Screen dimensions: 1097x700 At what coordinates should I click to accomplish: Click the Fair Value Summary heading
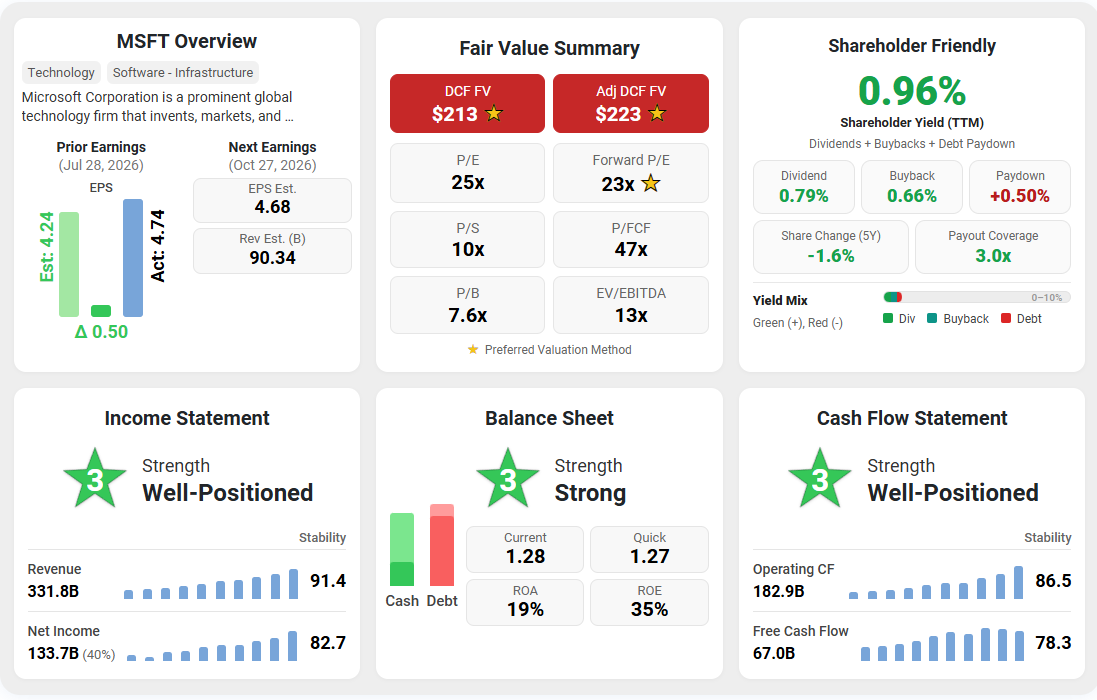(549, 48)
